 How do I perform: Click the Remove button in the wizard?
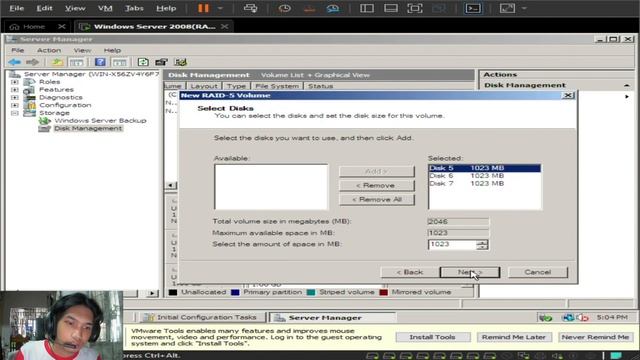click(376, 185)
